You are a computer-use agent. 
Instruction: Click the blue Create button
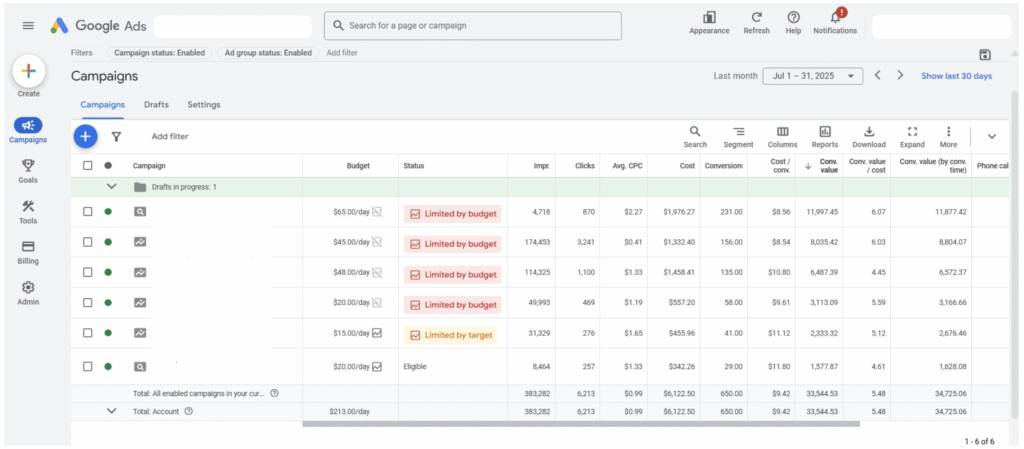click(28, 71)
